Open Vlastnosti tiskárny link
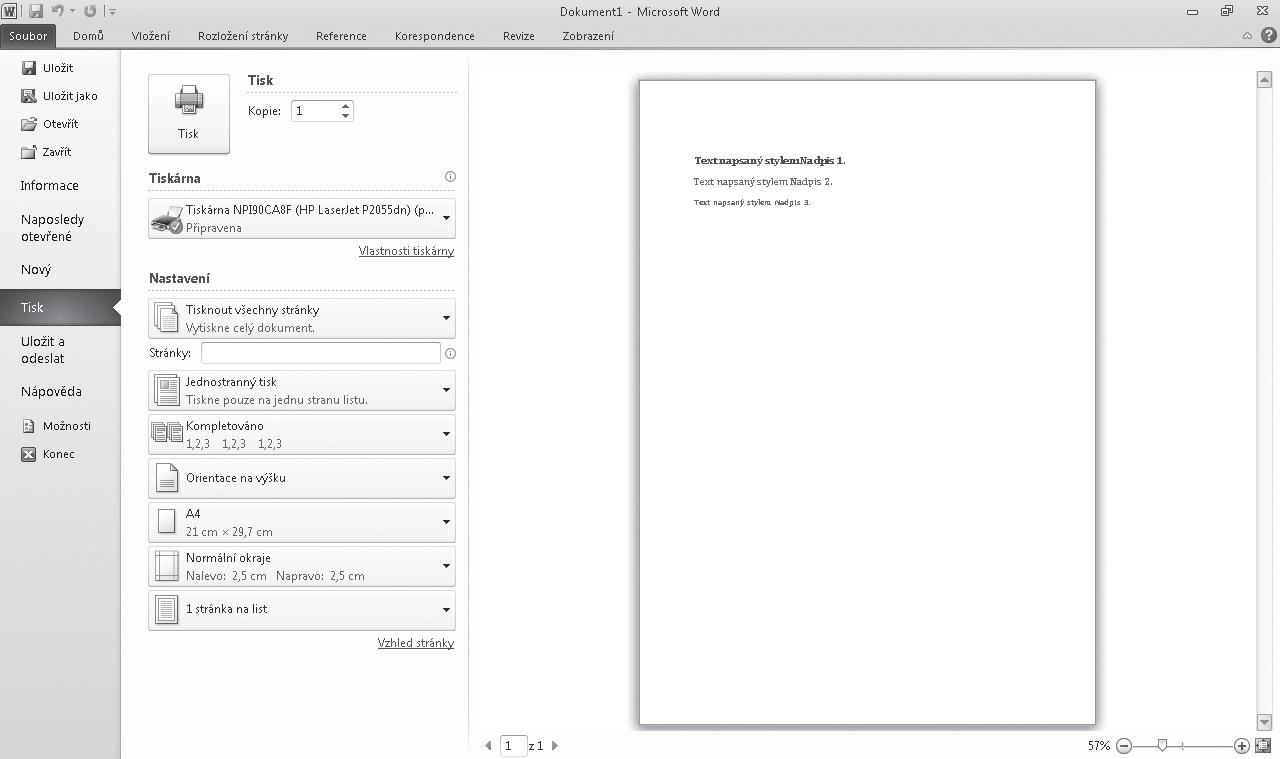Image resolution: width=1280 pixels, height=759 pixels. [x=406, y=251]
